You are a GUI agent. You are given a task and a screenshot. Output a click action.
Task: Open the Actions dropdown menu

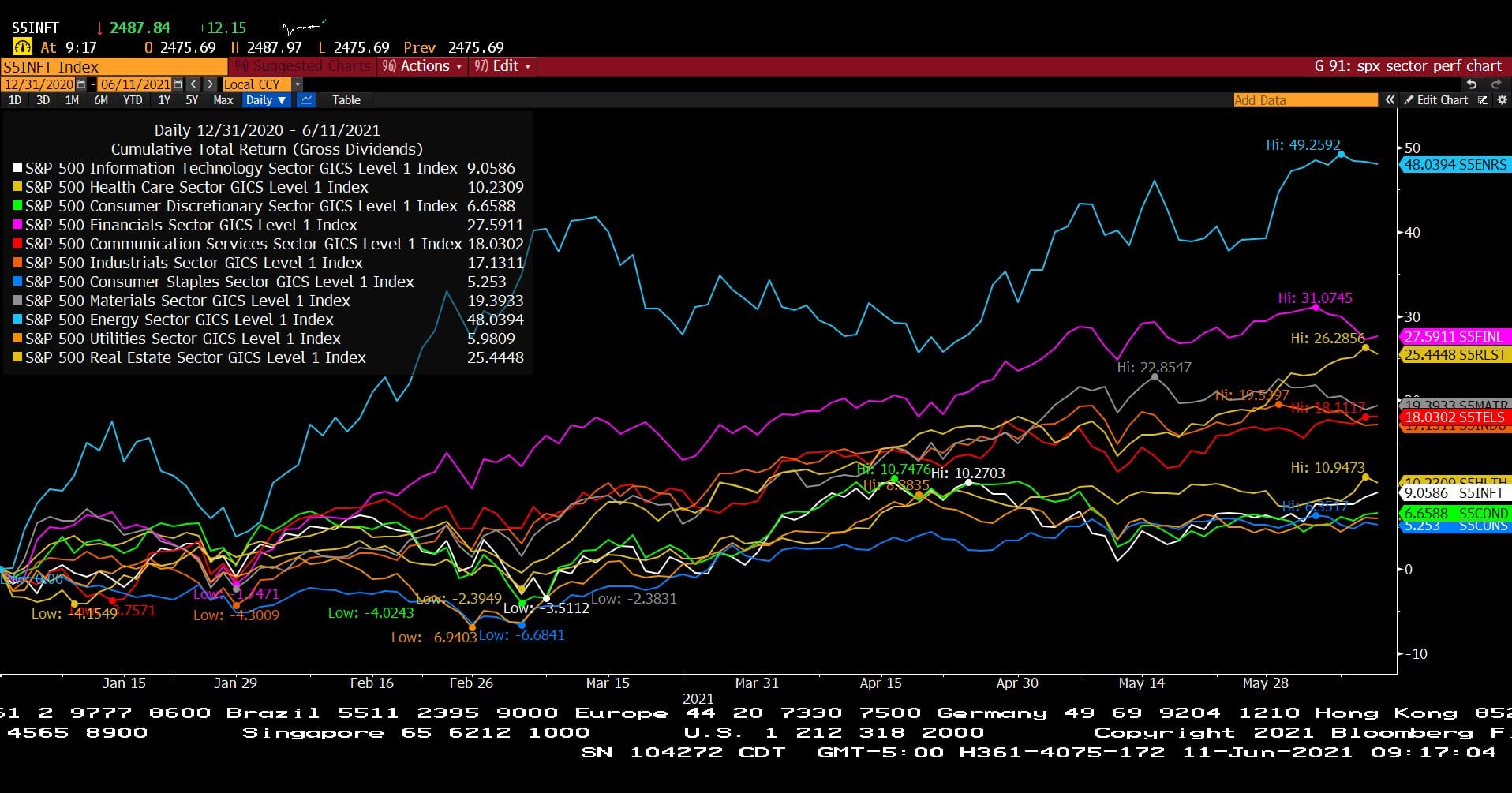422,66
